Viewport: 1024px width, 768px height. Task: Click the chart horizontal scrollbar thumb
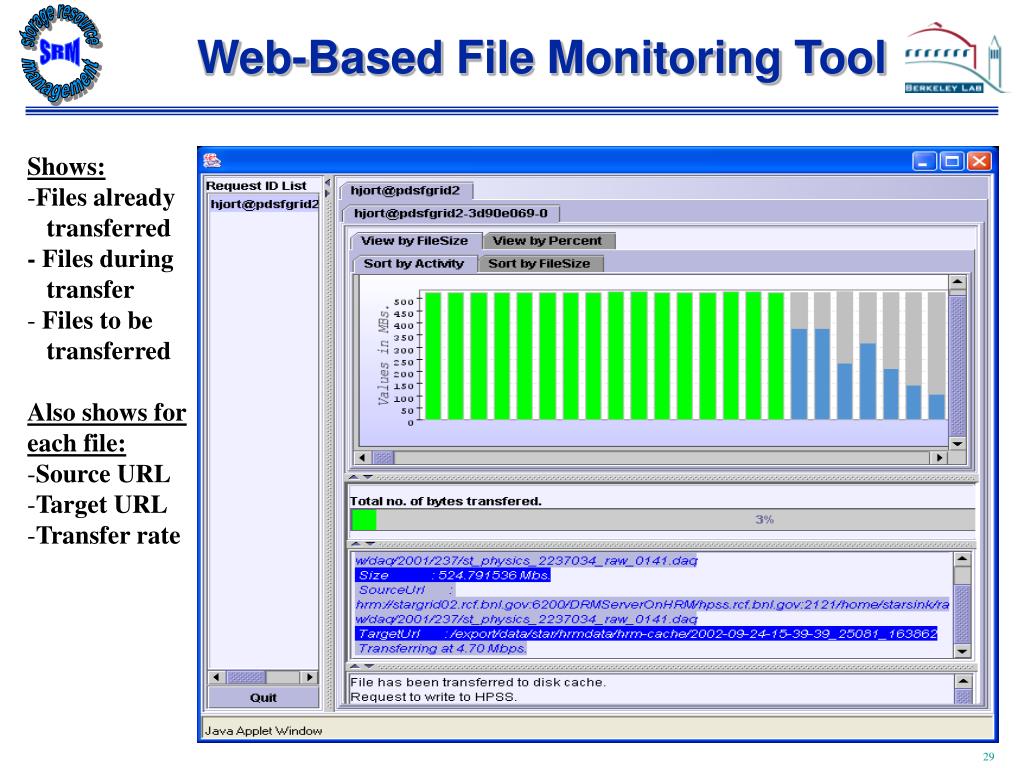[x=383, y=458]
